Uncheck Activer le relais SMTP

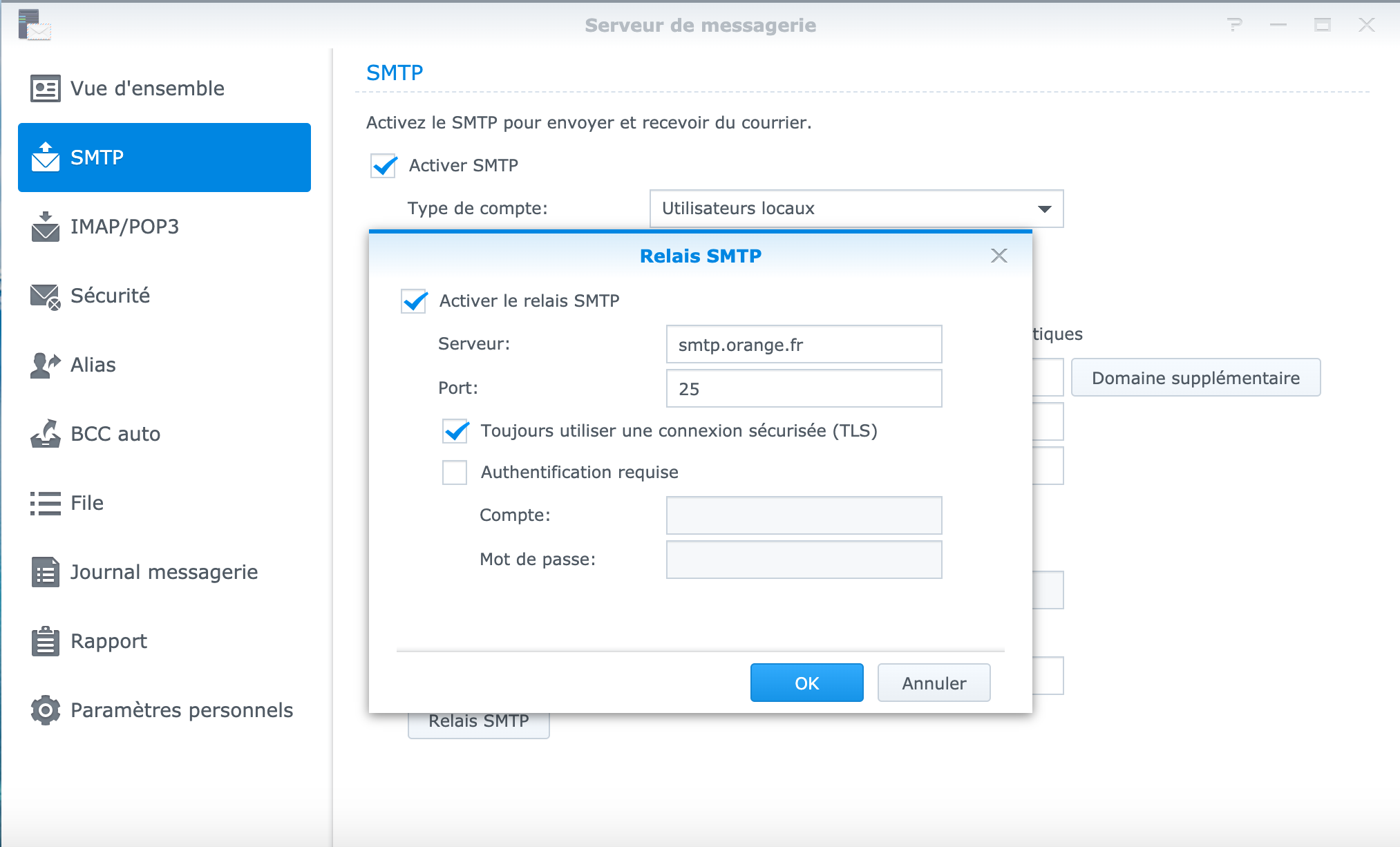[x=415, y=301]
